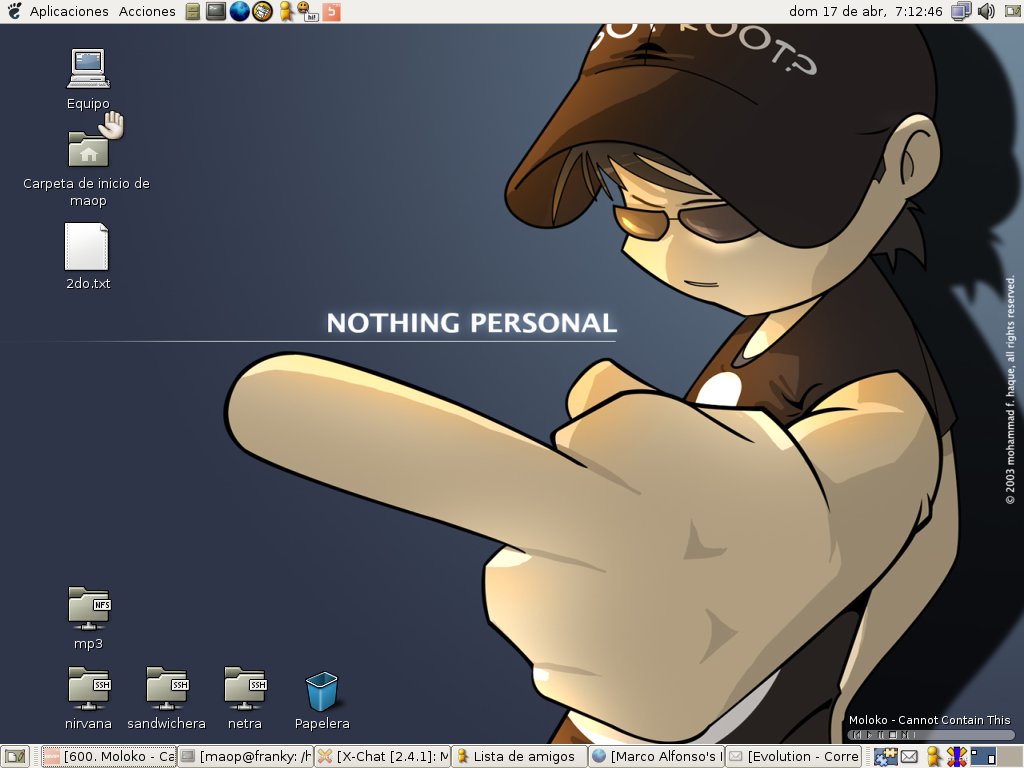The image size is (1024, 768).
Task: Open the volume speaker control
Action: pos(986,11)
